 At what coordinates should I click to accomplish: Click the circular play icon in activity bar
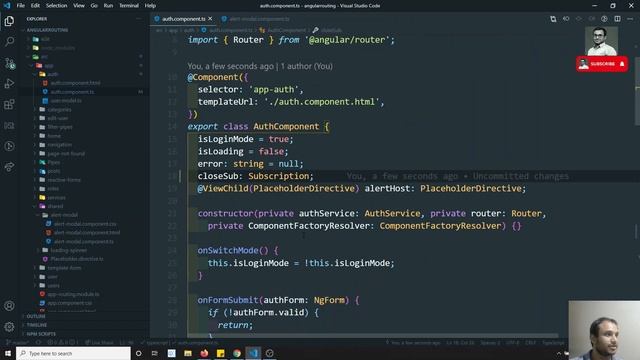pyautogui.click(x=9, y=146)
